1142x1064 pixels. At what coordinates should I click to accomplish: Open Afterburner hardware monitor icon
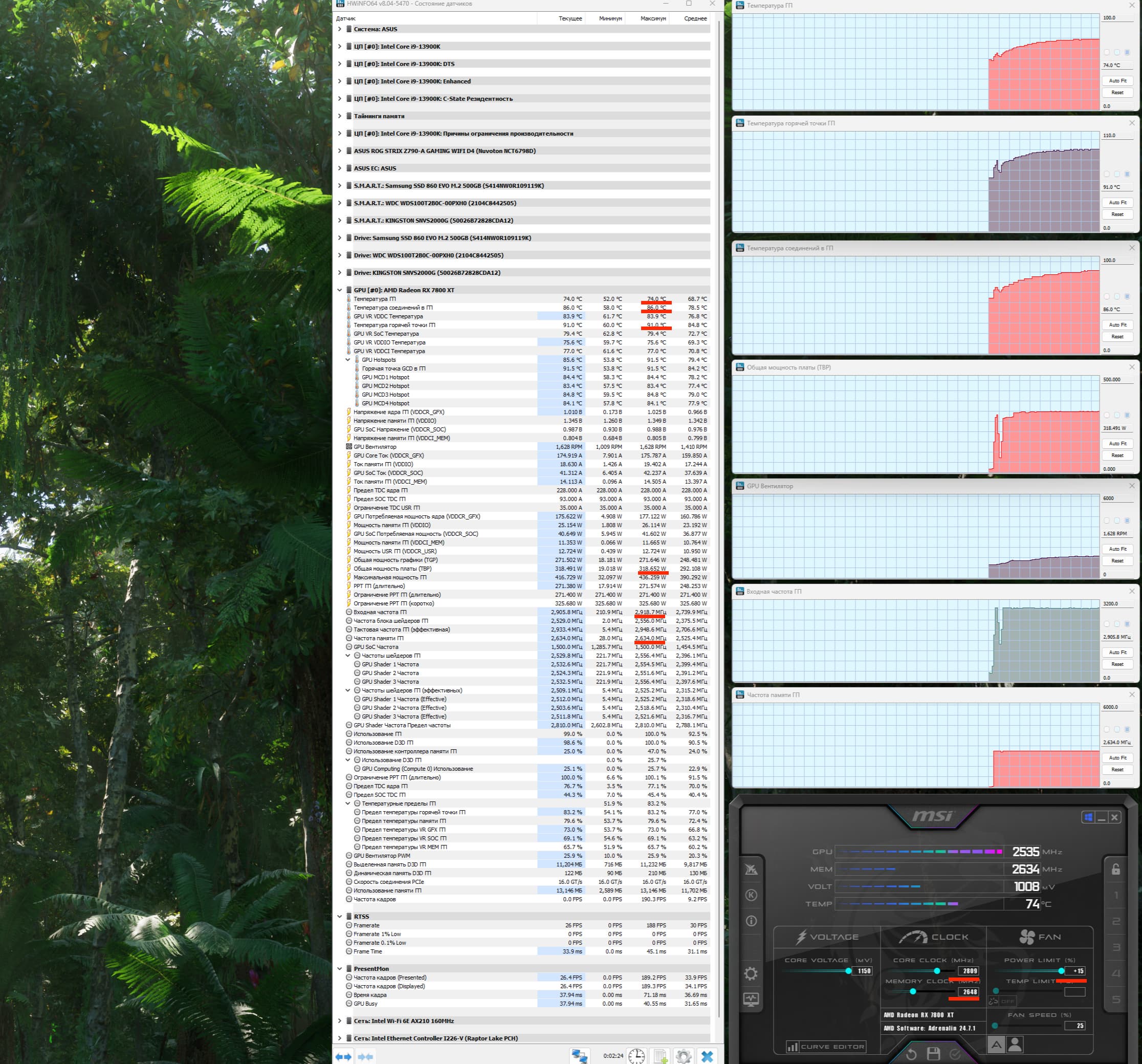pyautogui.click(x=751, y=1000)
